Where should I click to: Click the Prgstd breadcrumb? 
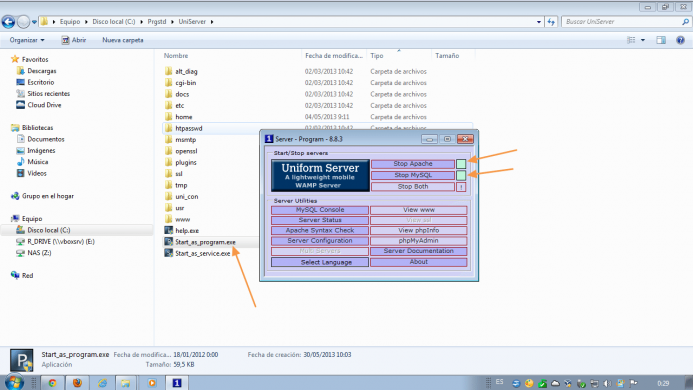[x=157, y=22]
